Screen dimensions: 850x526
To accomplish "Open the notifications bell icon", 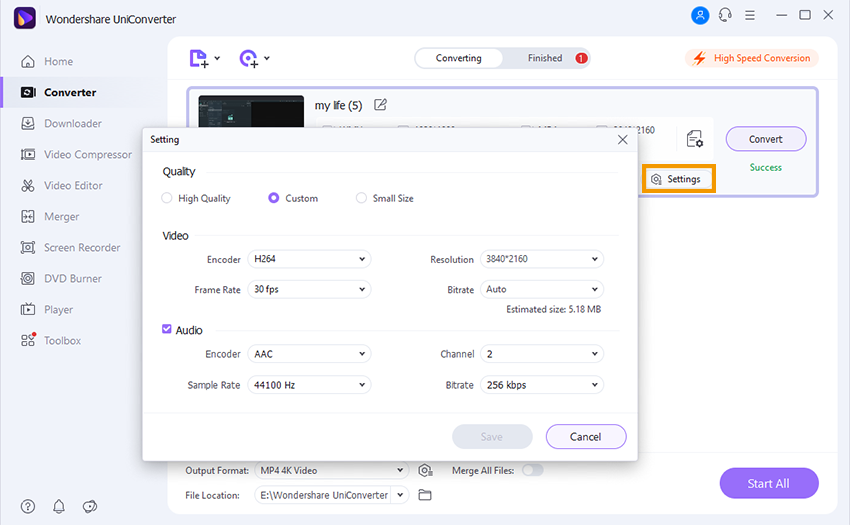I will (59, 506).
